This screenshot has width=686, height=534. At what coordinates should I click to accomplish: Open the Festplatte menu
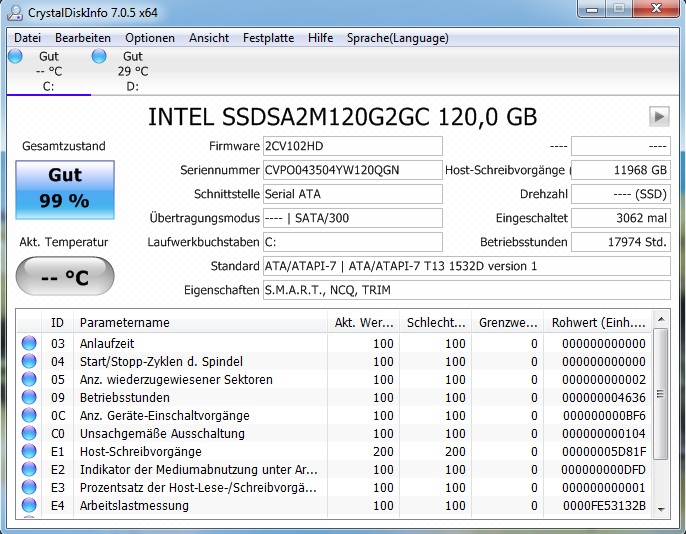269,38
